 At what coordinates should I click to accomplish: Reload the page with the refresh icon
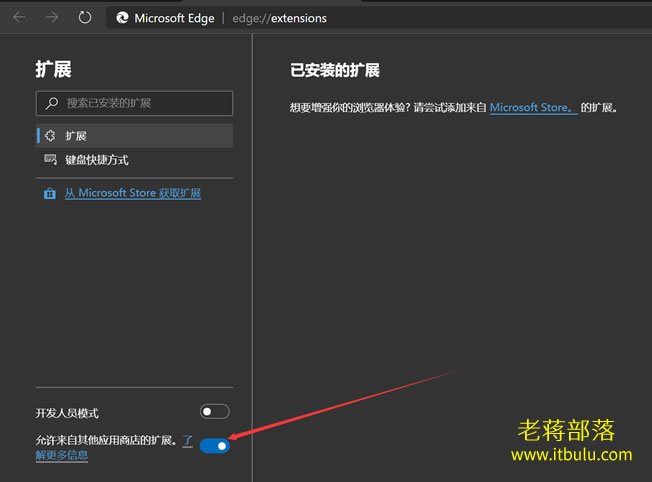click(85, 17)
